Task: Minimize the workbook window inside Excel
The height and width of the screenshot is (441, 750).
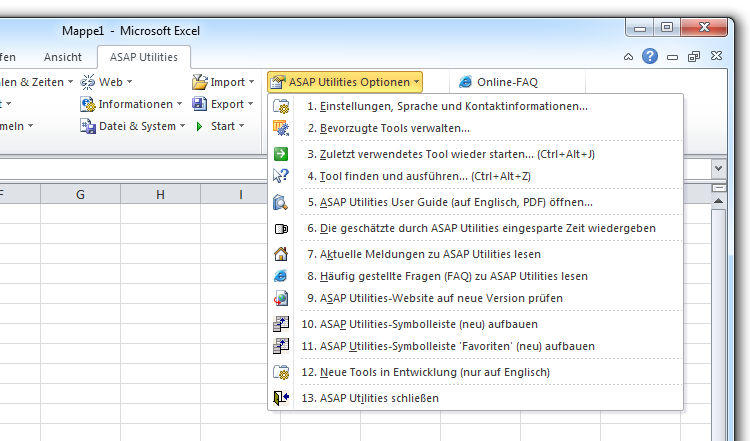Action: (672, 57)
